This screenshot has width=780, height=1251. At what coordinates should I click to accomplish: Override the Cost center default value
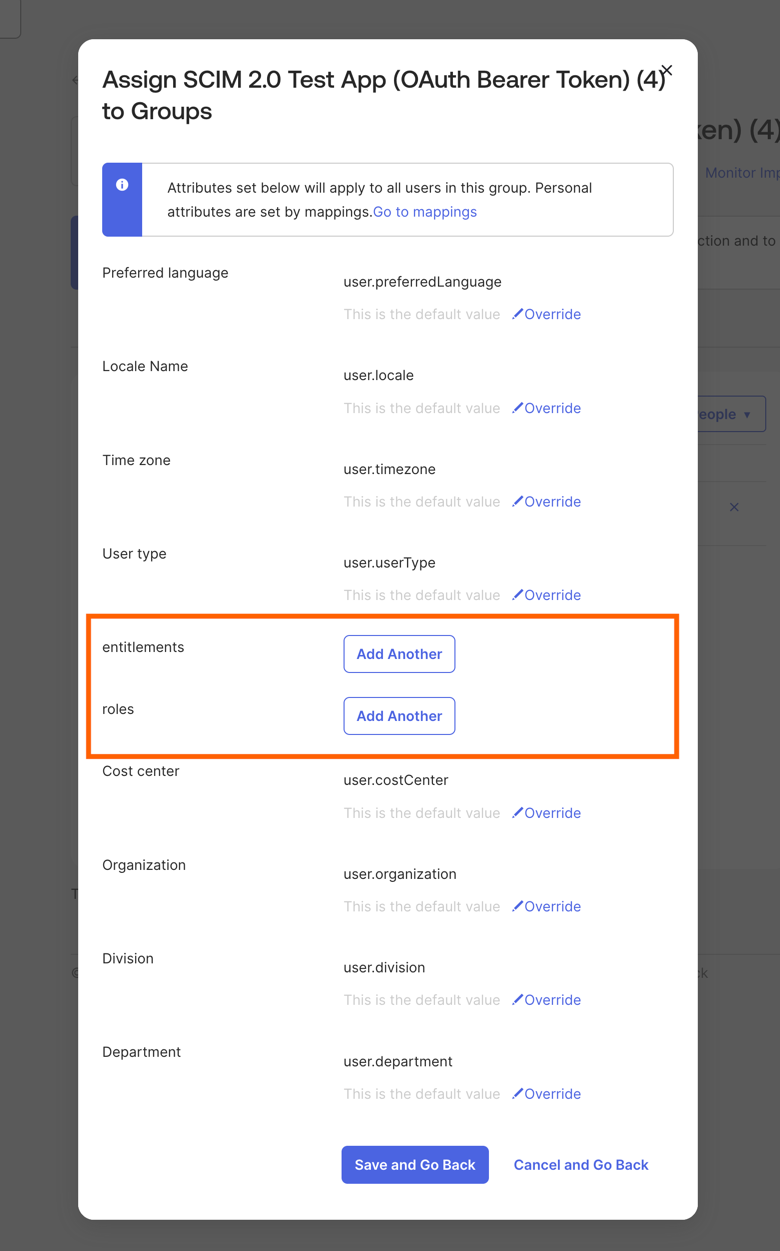tap(546, 813)
